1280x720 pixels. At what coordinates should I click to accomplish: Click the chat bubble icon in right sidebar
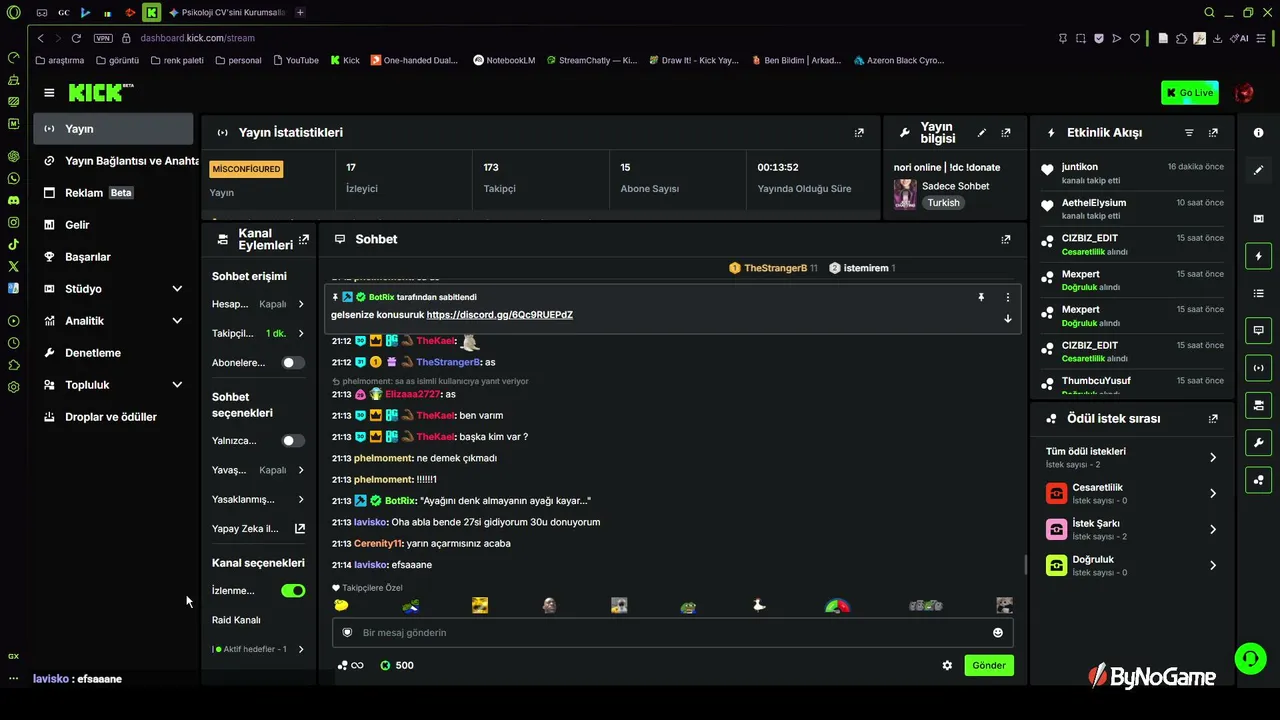pyautogui.click(x=1258, y=330)
